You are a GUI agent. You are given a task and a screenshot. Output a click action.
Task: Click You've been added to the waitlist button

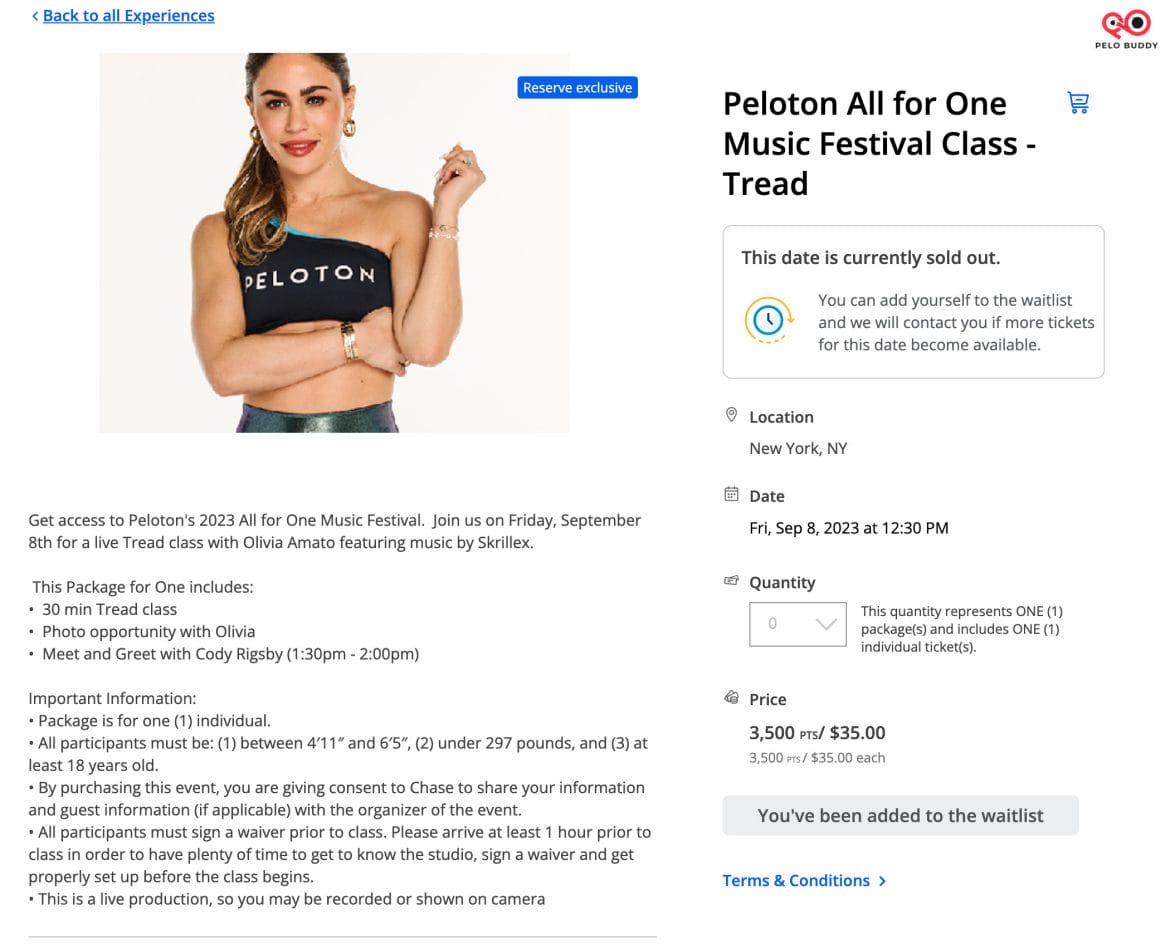pos(901,815)
